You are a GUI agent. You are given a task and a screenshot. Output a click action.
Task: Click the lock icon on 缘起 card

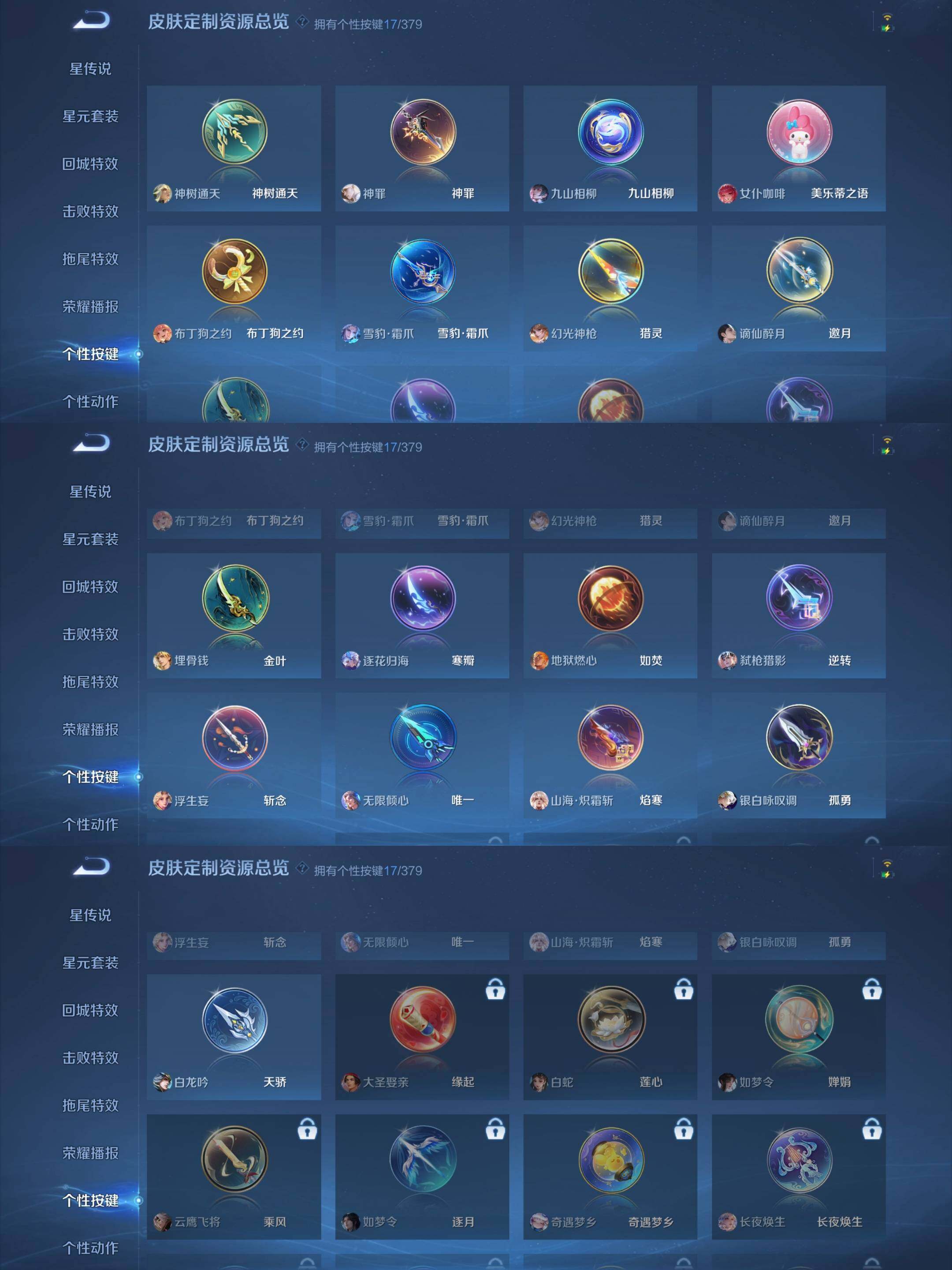point(495,989)
